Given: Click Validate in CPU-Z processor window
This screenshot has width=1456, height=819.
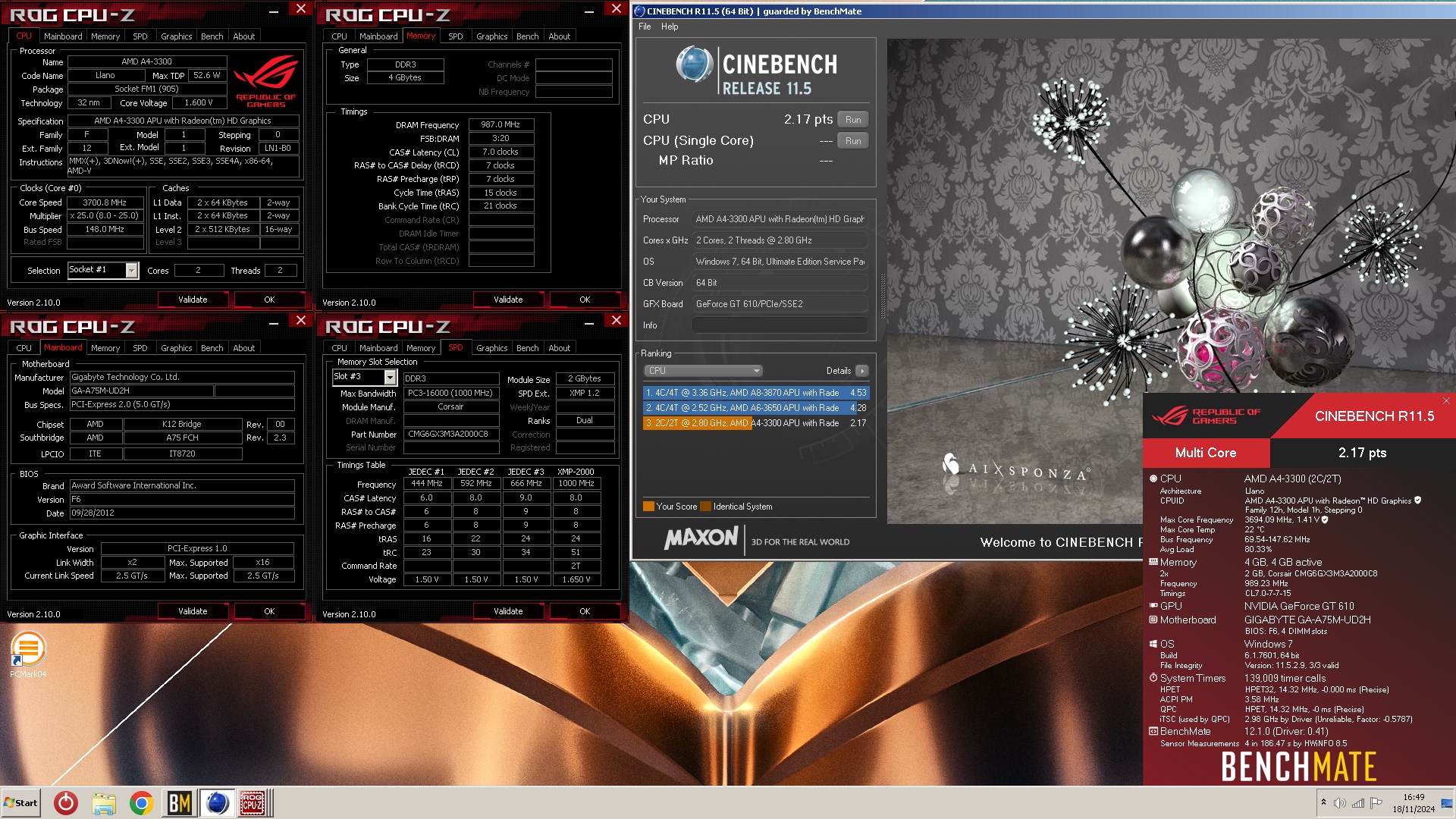Looking at the screenshot, I should pos(193,300).
